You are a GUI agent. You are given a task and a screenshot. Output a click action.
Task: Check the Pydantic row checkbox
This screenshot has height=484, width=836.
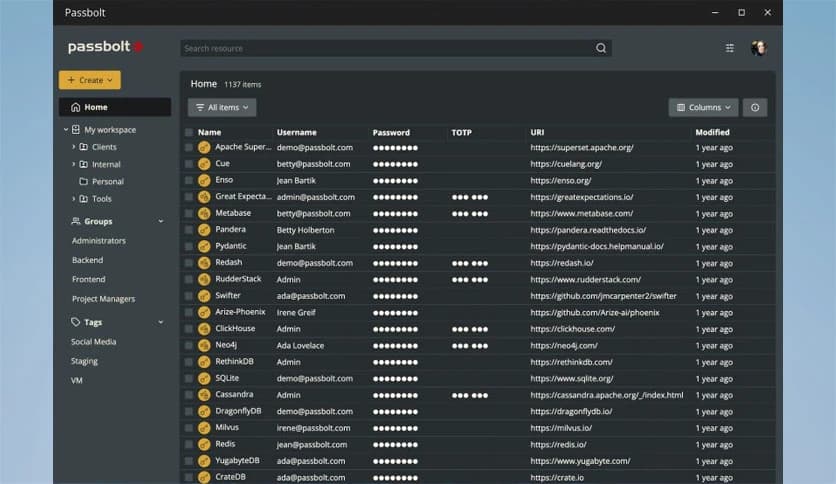pyautogui.click(x=189, y=247)
